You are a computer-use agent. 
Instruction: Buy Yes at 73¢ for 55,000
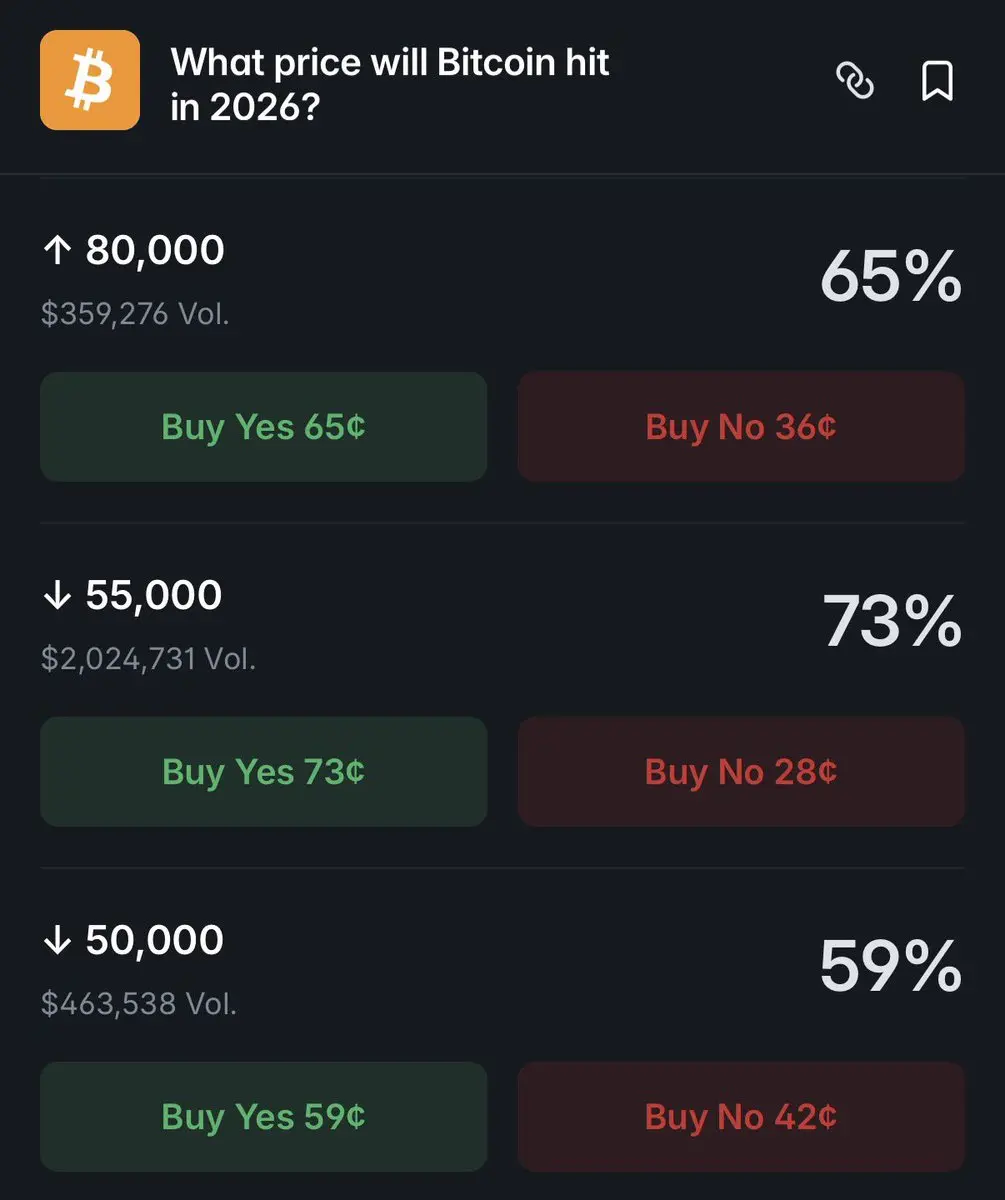(x=264, y=772)
